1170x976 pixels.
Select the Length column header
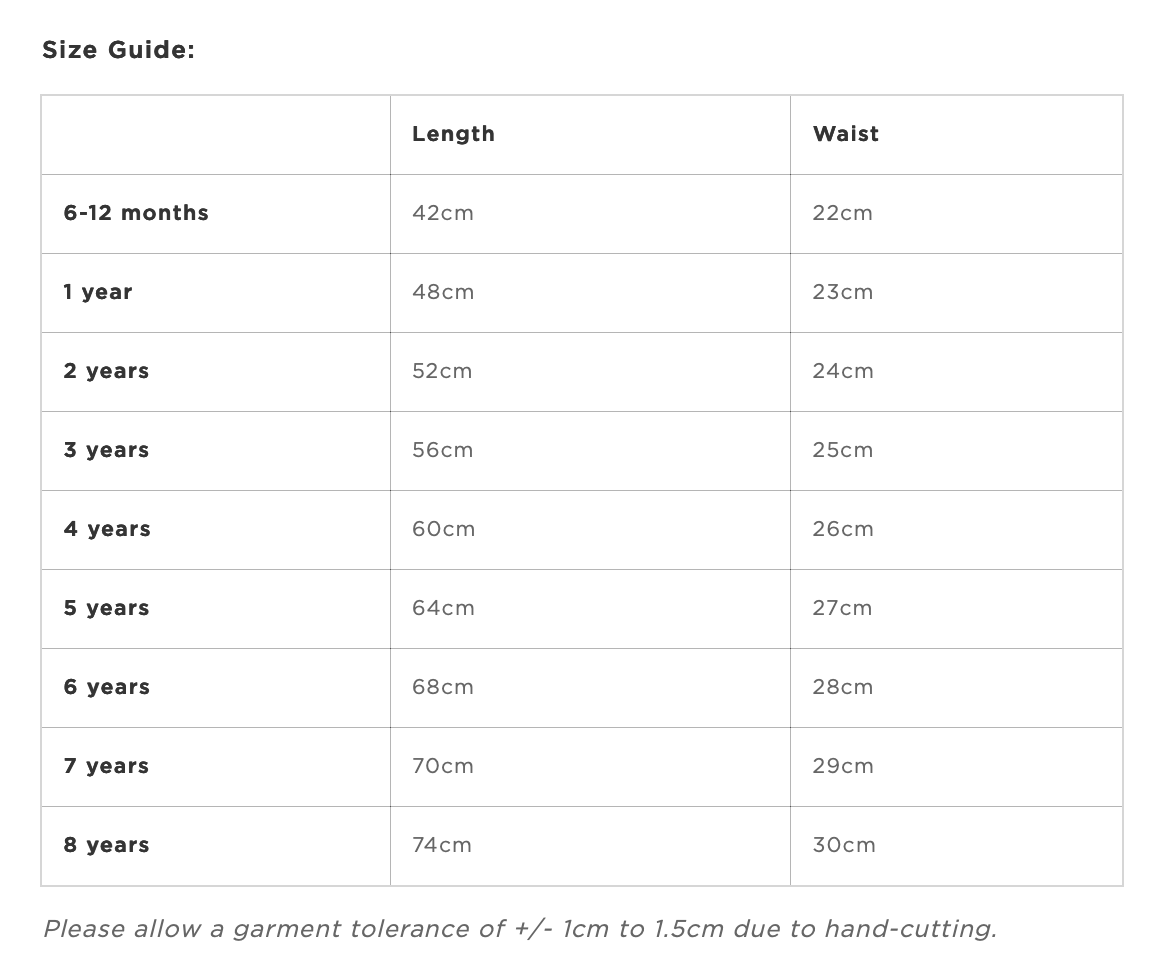pyautogui.click(x=453, y=134)
